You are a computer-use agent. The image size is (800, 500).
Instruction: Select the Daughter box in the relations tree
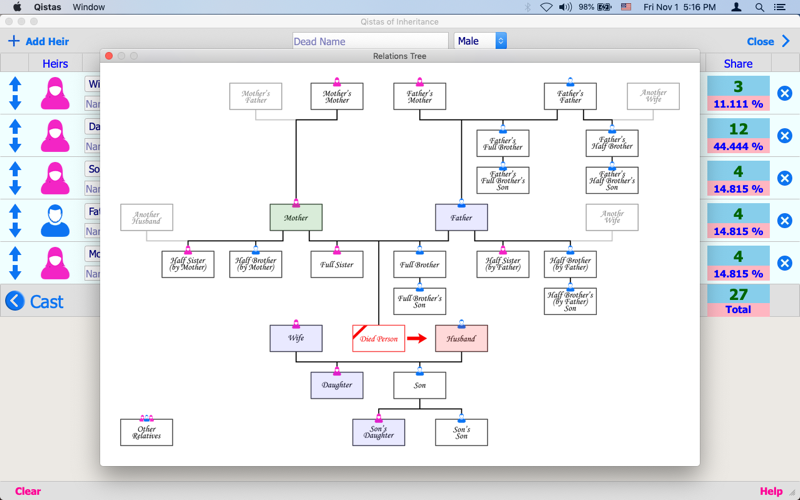click(337, 385)
